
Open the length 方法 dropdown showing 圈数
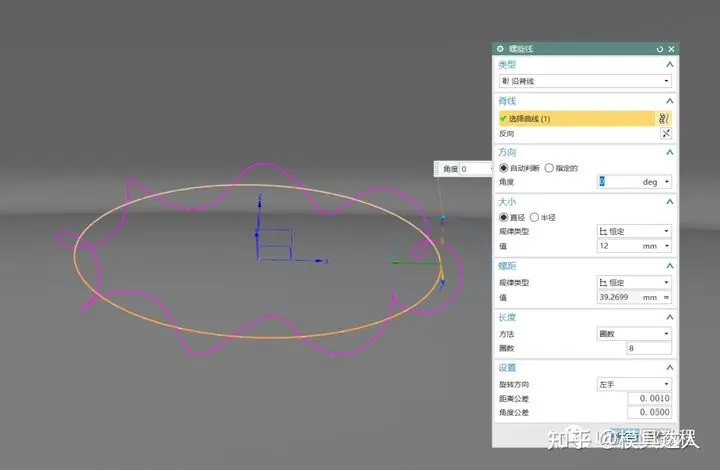pos(634,334)
